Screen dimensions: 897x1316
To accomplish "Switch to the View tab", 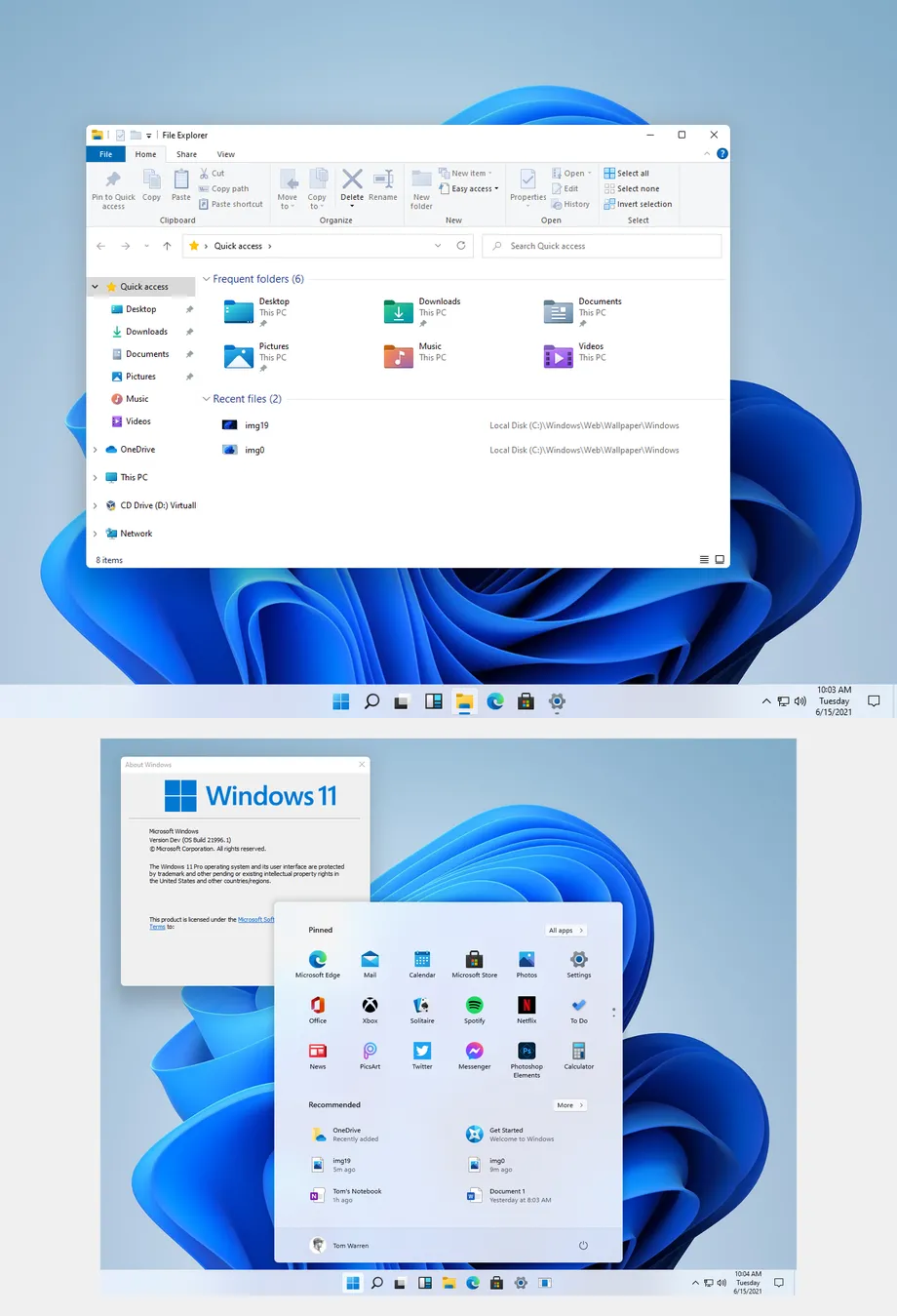I will [226, 153].
